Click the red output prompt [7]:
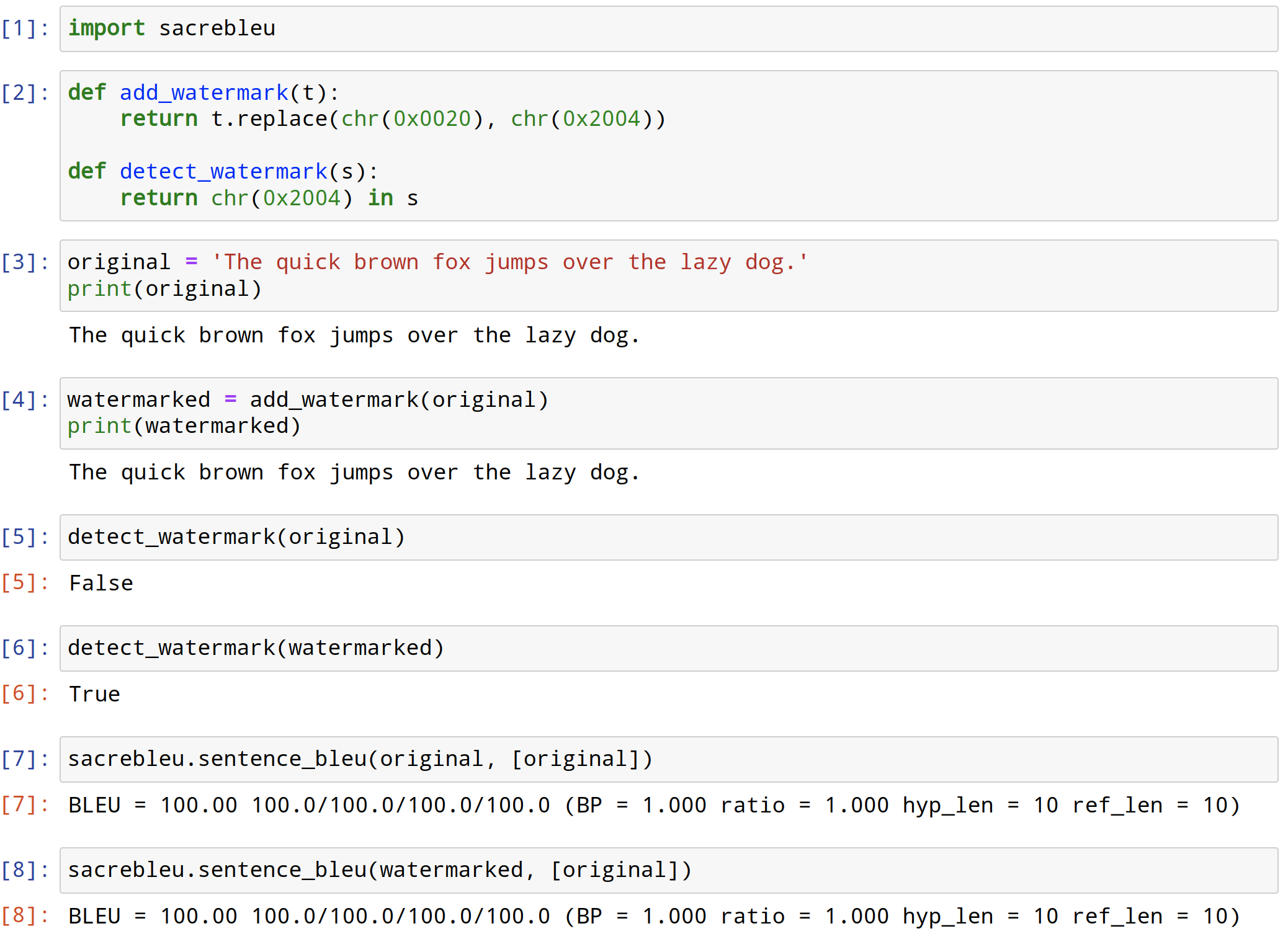 [25, 805]
